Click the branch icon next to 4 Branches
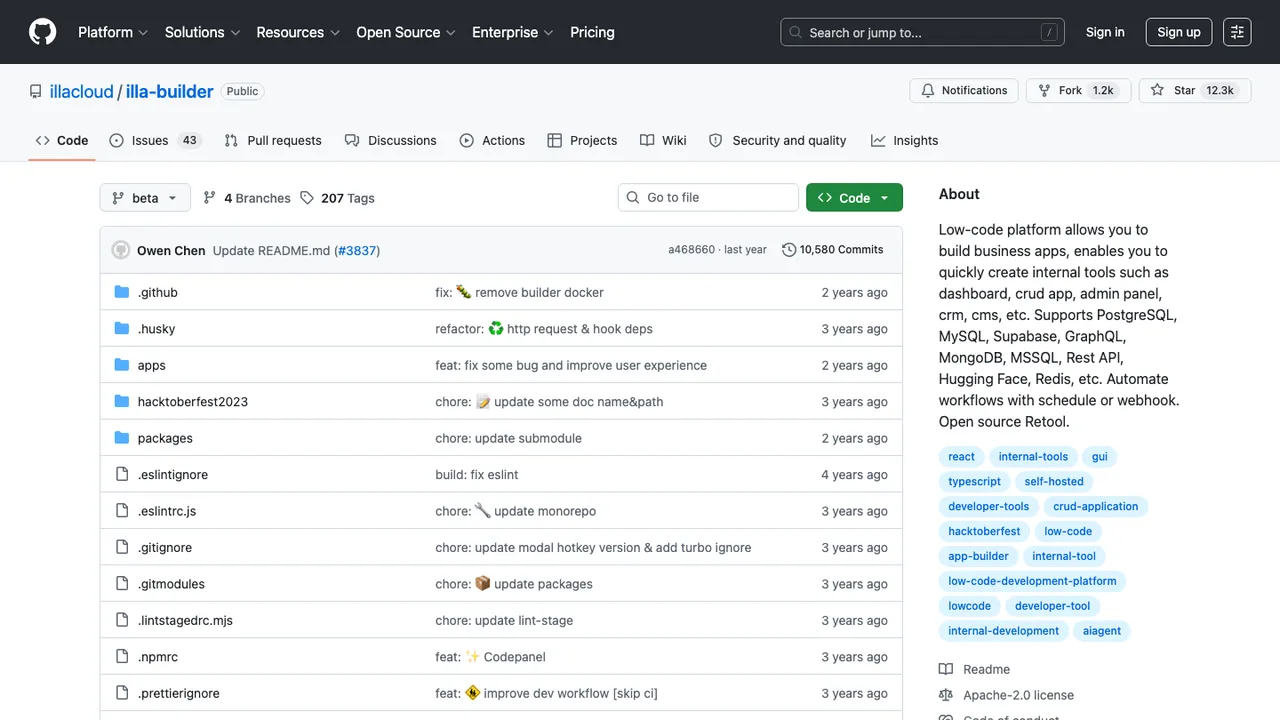 pyautogui.click(x=210, y=198)
